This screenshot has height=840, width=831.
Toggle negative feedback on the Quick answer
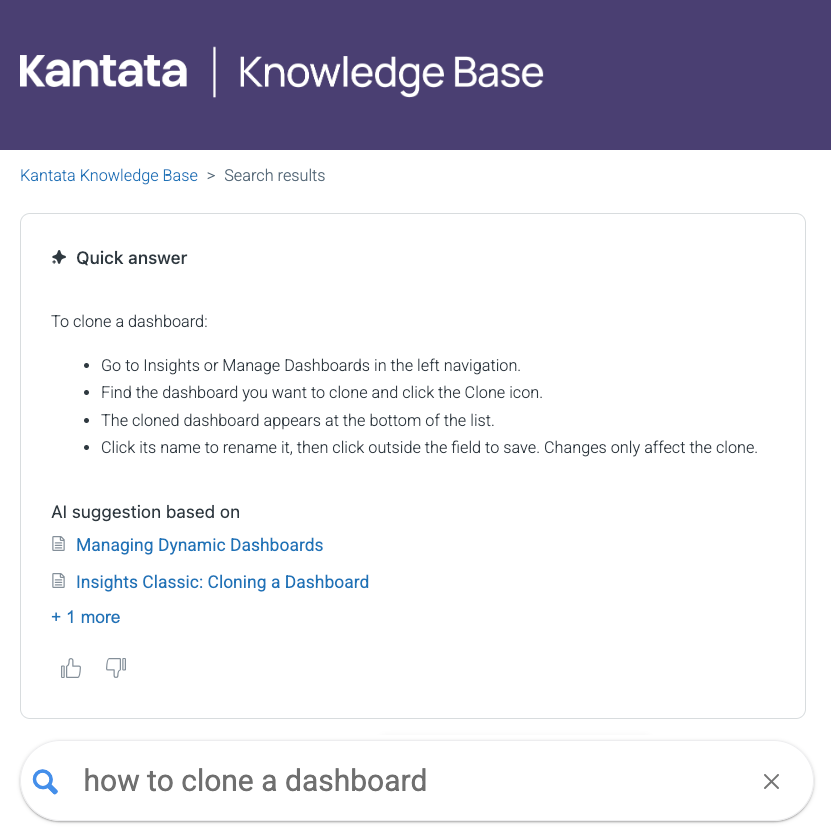point(115,667)
